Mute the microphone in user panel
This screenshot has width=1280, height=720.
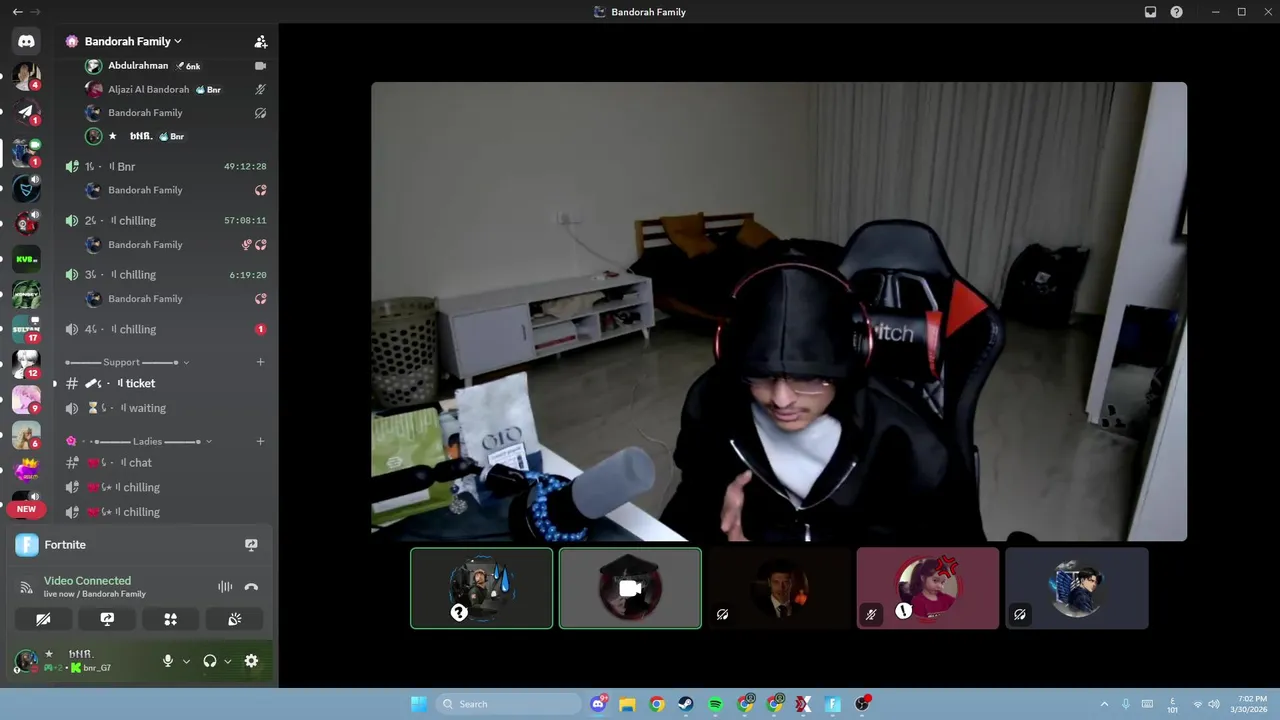point(168,661)
